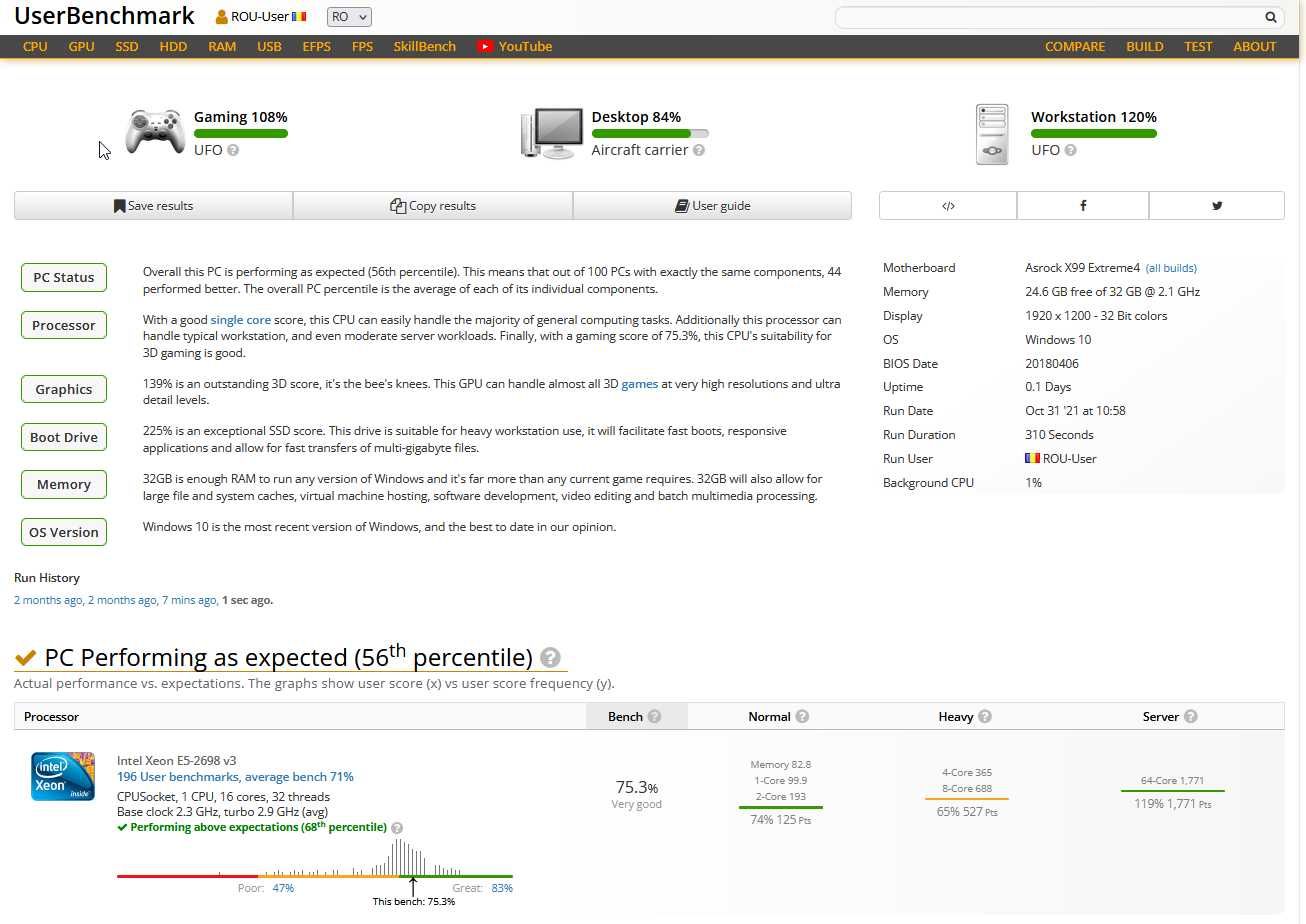This screenshot has width=1306, height=924.
Task: Click the desktop monitor icon
Action: coord(552,133)
